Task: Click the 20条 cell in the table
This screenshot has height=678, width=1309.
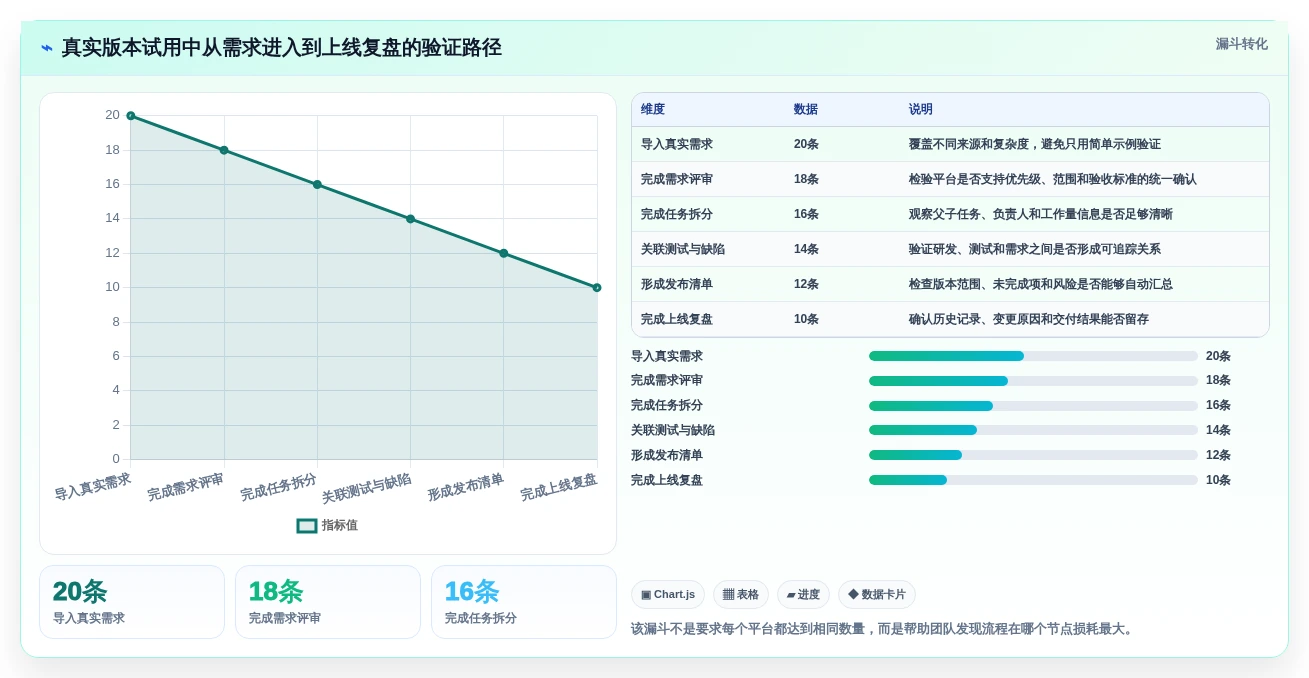Action: pyautogui.click(x=806, y=144)
